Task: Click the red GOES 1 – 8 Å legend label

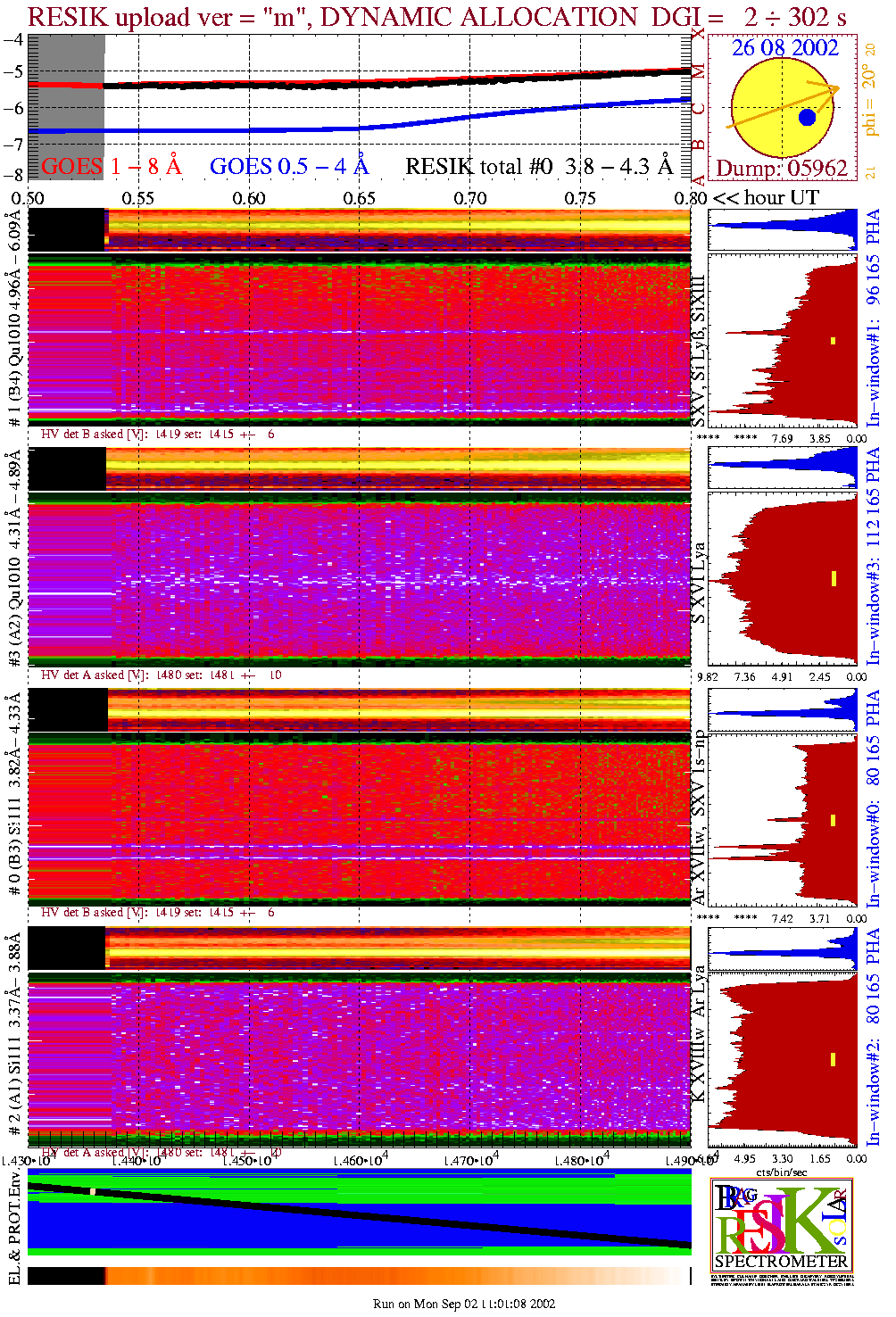Action: [x=111, y=167]
